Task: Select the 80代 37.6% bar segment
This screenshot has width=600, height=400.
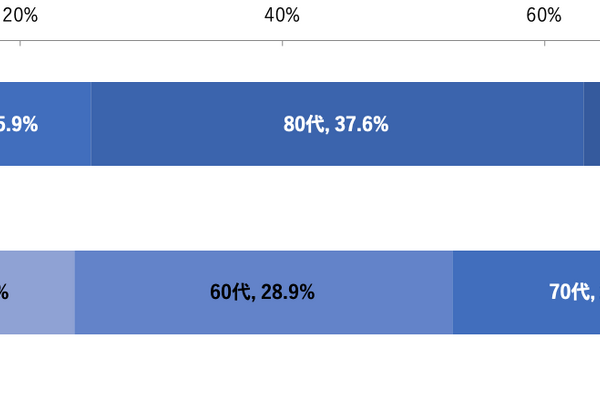Action: click(x=337, y=124)
